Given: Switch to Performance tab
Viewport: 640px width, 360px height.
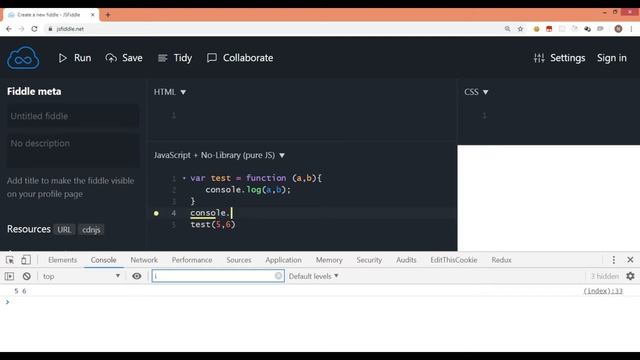Looking at the screenshot, I should pyautogui.click(x=192, y=260).
